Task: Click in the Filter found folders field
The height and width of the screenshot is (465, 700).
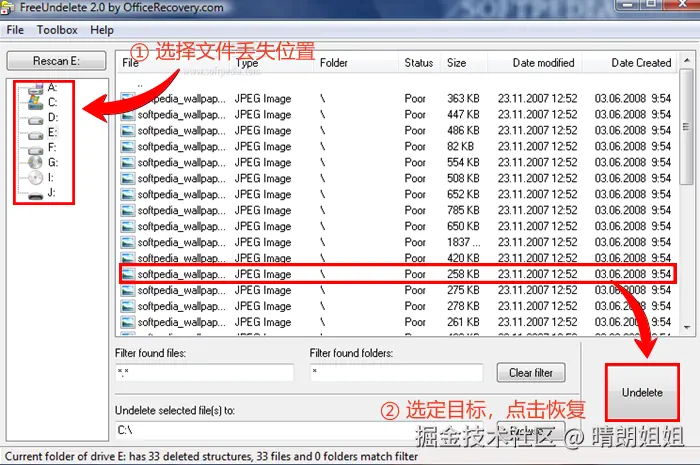Action: tap(396, 373)
